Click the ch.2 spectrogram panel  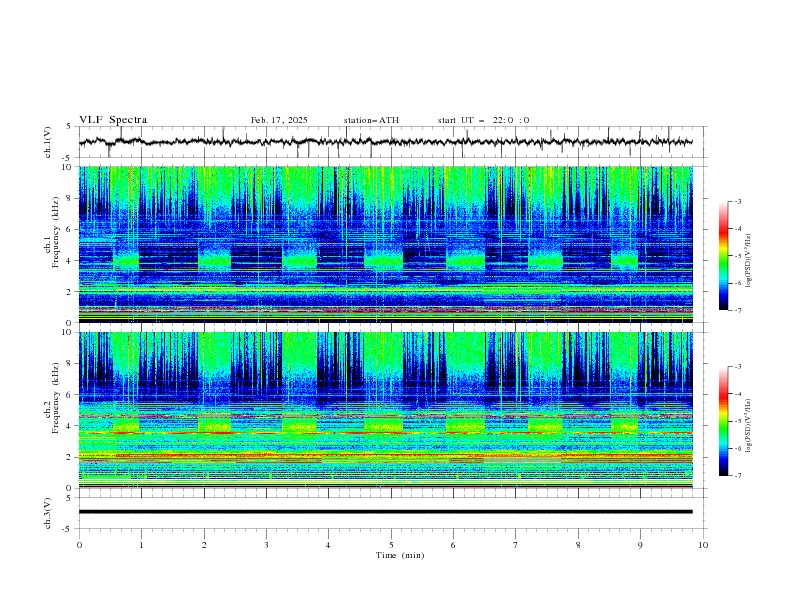(x=386, y=410)
